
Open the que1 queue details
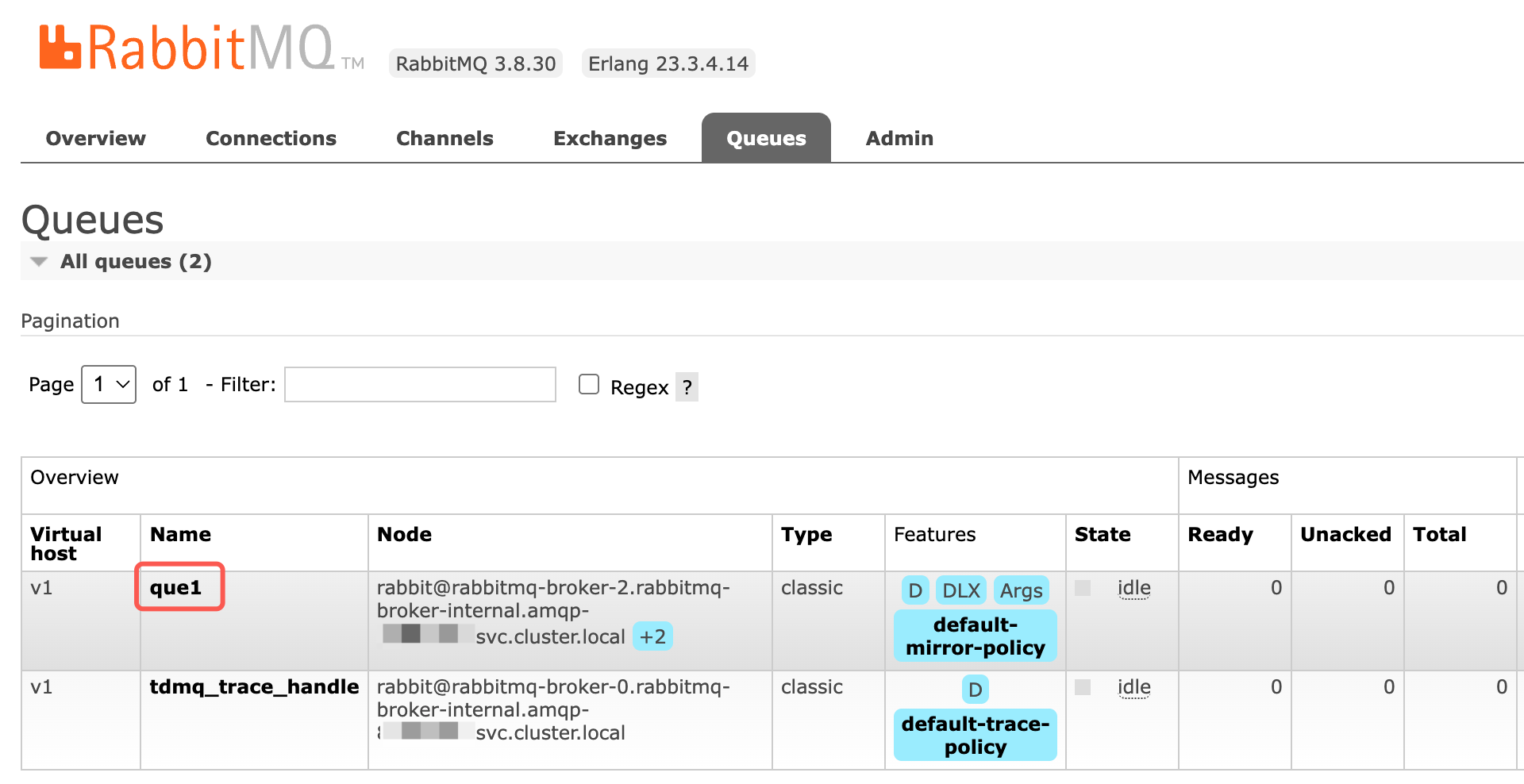176,588
